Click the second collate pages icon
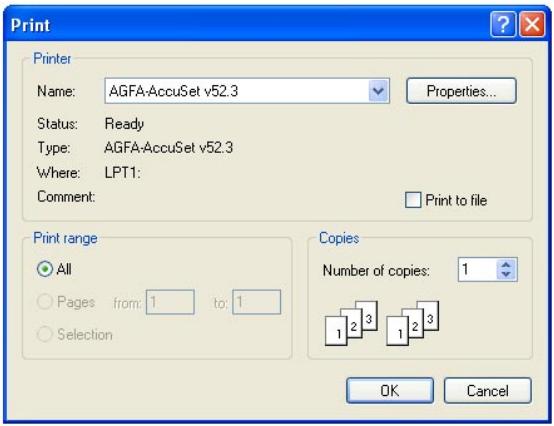This screenshot has height=426, width=554. [413, 323]
